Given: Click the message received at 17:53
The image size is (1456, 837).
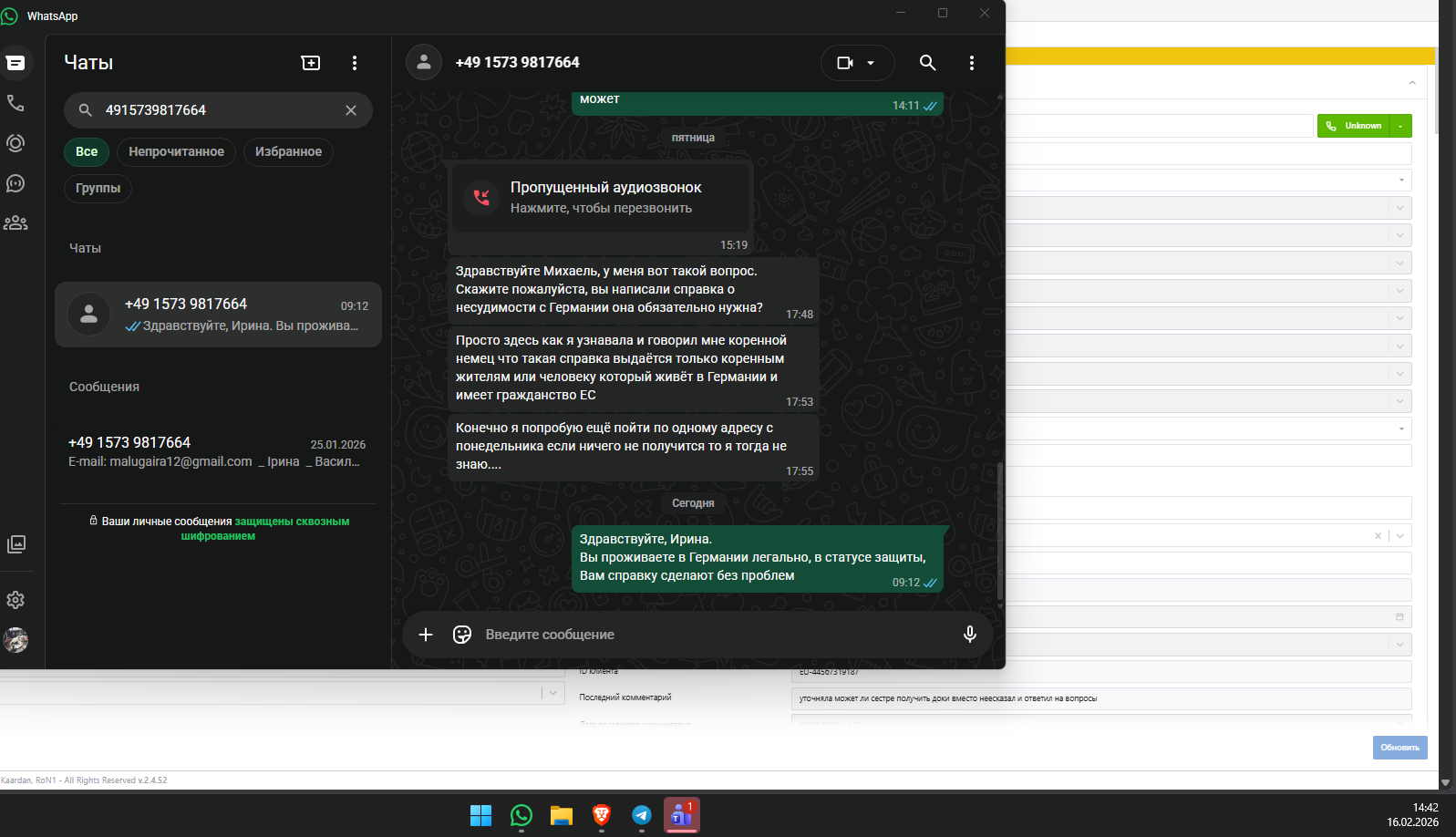Looking at the screenshot, I should coord(633,368).
